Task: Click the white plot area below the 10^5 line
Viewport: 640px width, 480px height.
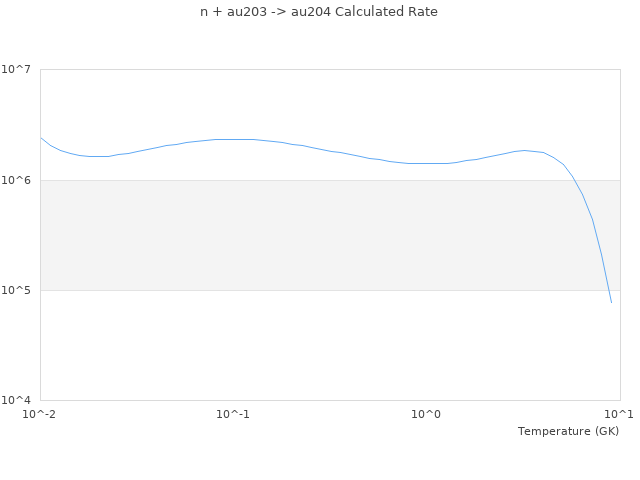Action: pyautogui.click(x=300, y=345)
